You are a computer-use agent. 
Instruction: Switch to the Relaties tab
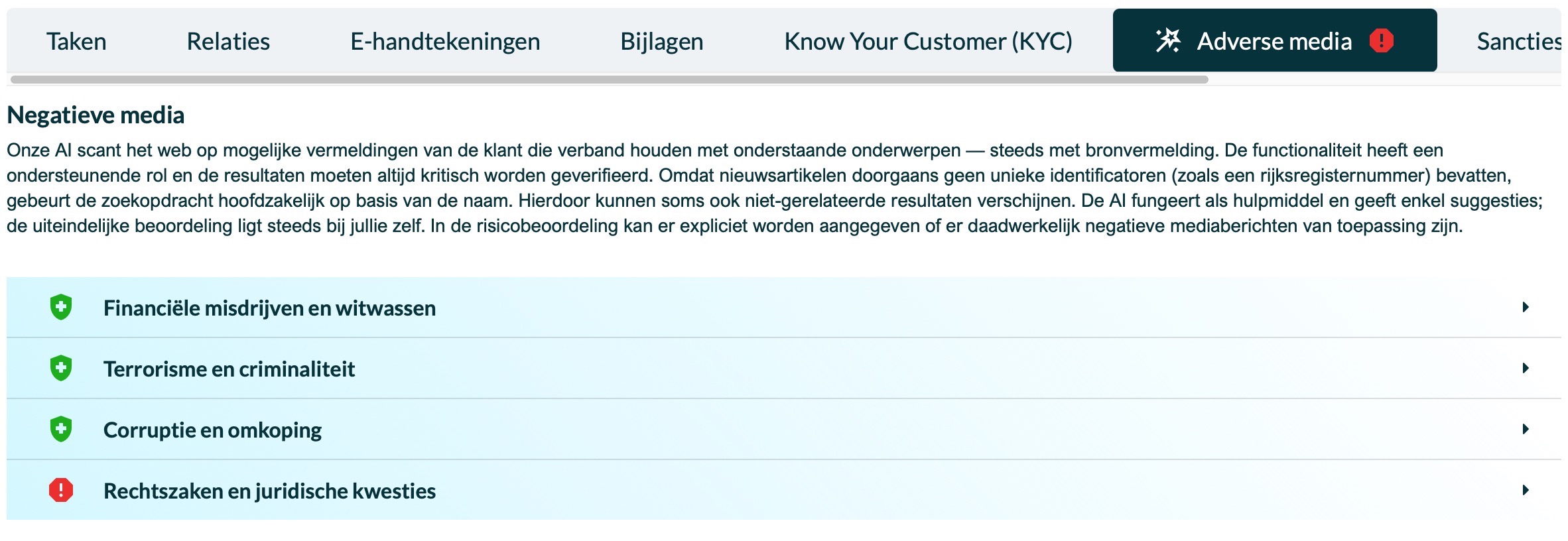click(x=228, y=41)
